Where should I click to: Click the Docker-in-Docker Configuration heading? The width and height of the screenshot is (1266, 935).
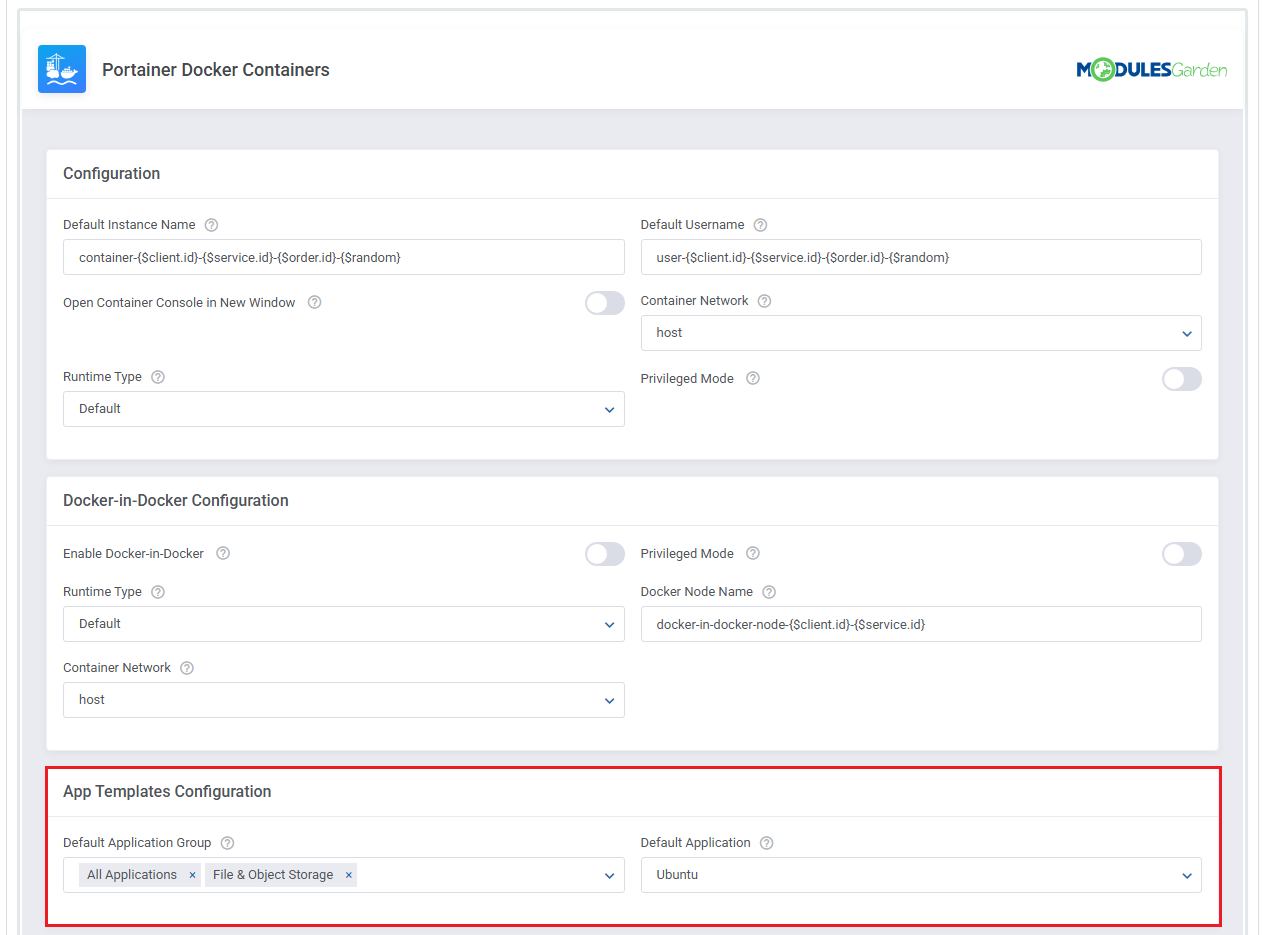point(176,501)
